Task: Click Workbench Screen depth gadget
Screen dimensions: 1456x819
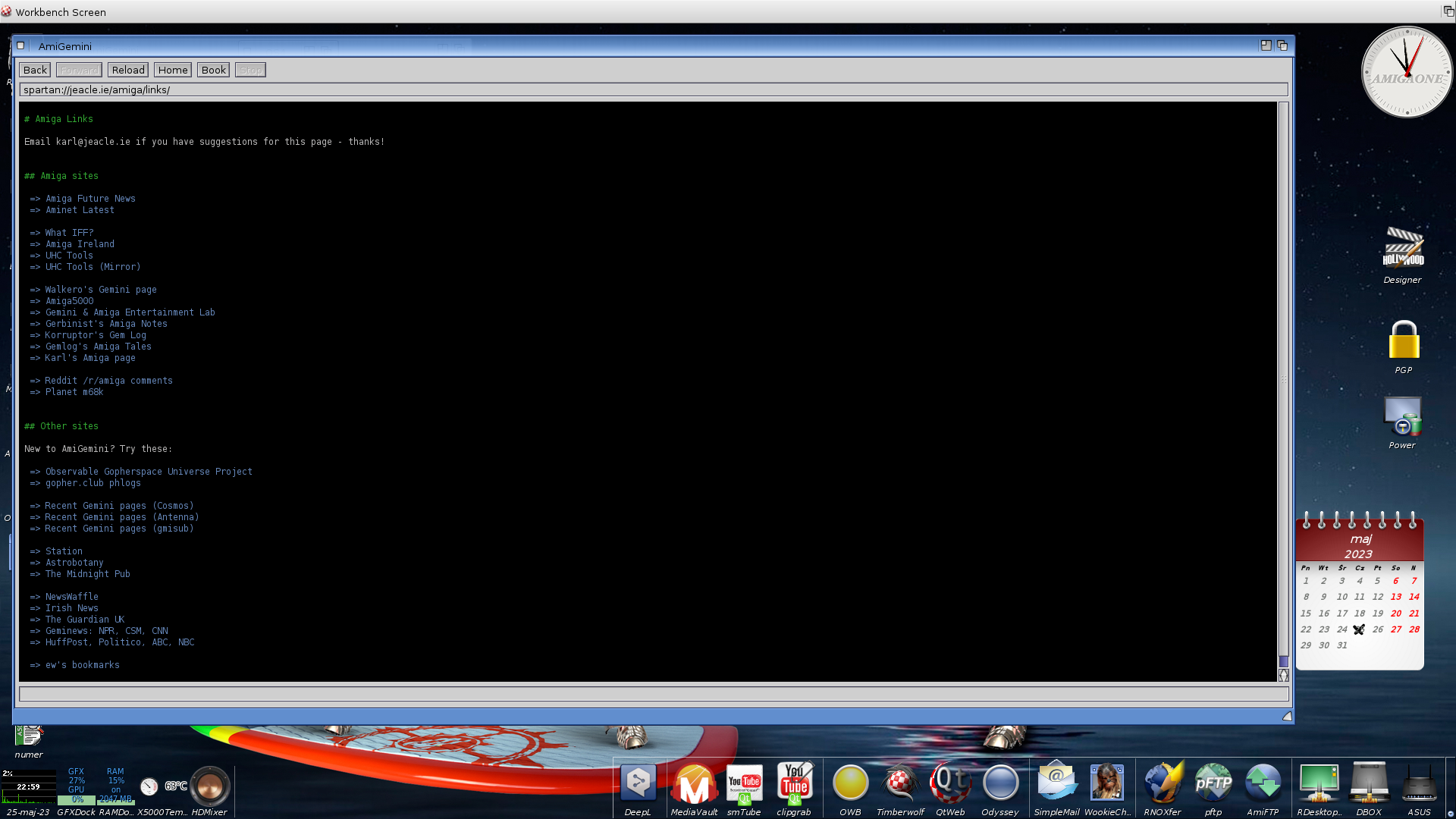Action: 1448,11
